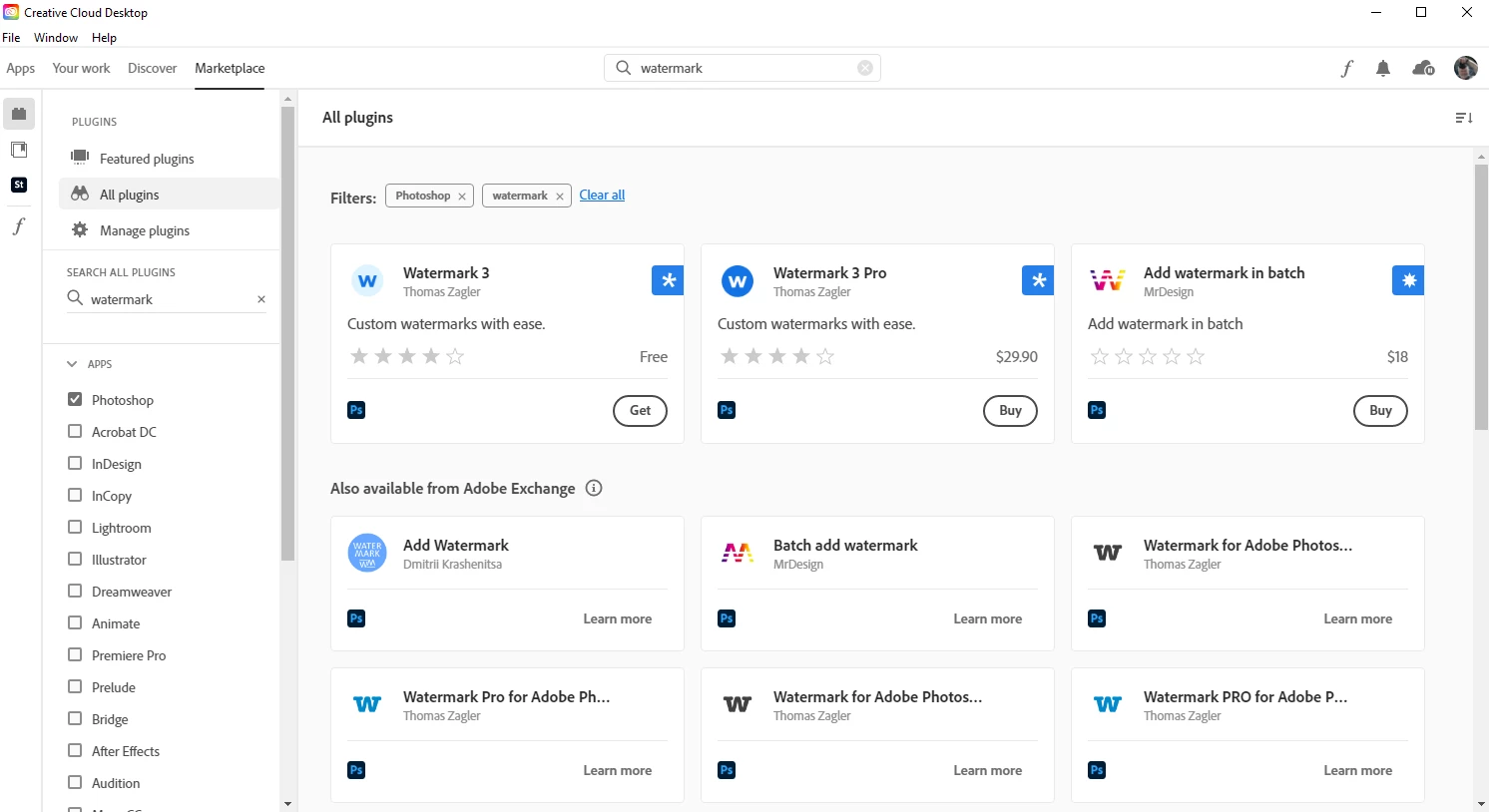Open the Window menu

coord(56,38)
